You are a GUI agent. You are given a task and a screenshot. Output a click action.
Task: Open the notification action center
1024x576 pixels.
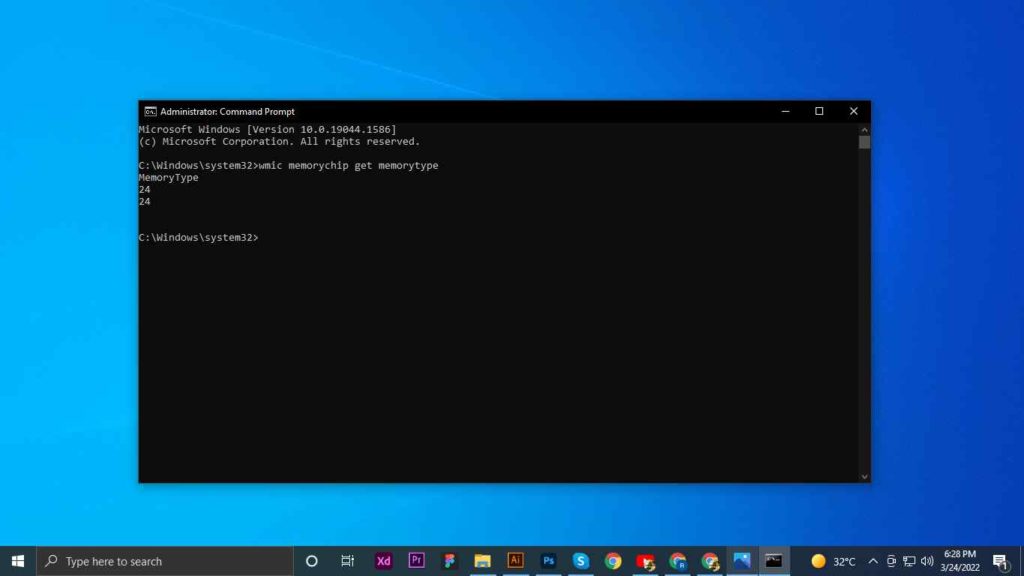click(1000, 561)
